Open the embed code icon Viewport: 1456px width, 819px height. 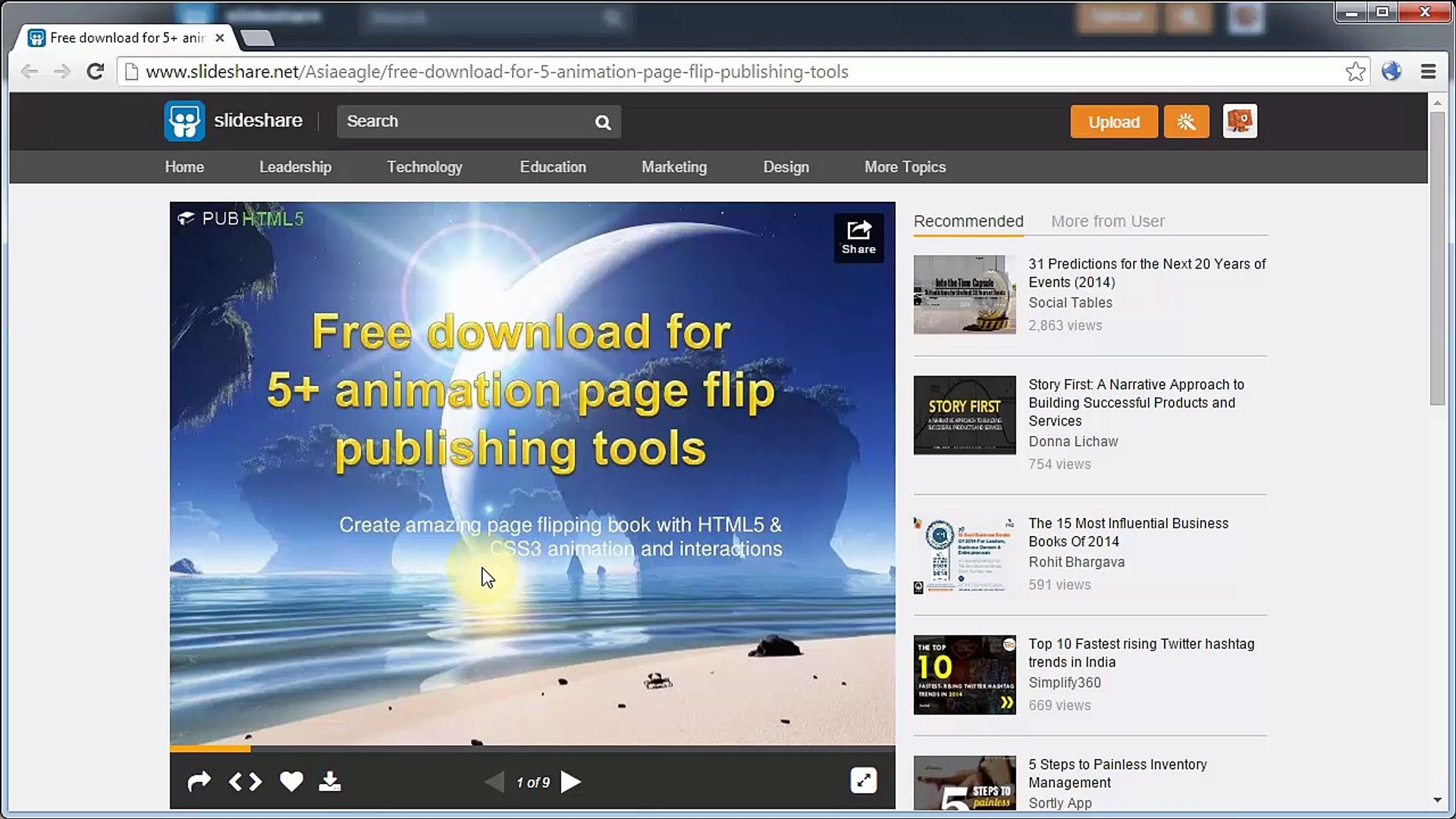coord(245,781)
